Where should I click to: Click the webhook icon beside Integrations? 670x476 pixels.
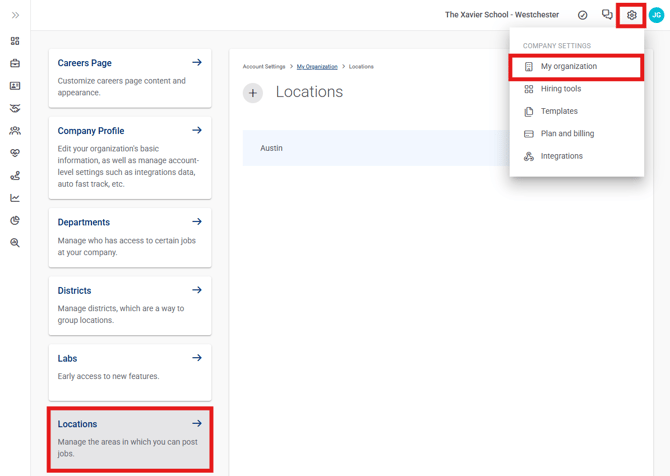click(529, 156)
